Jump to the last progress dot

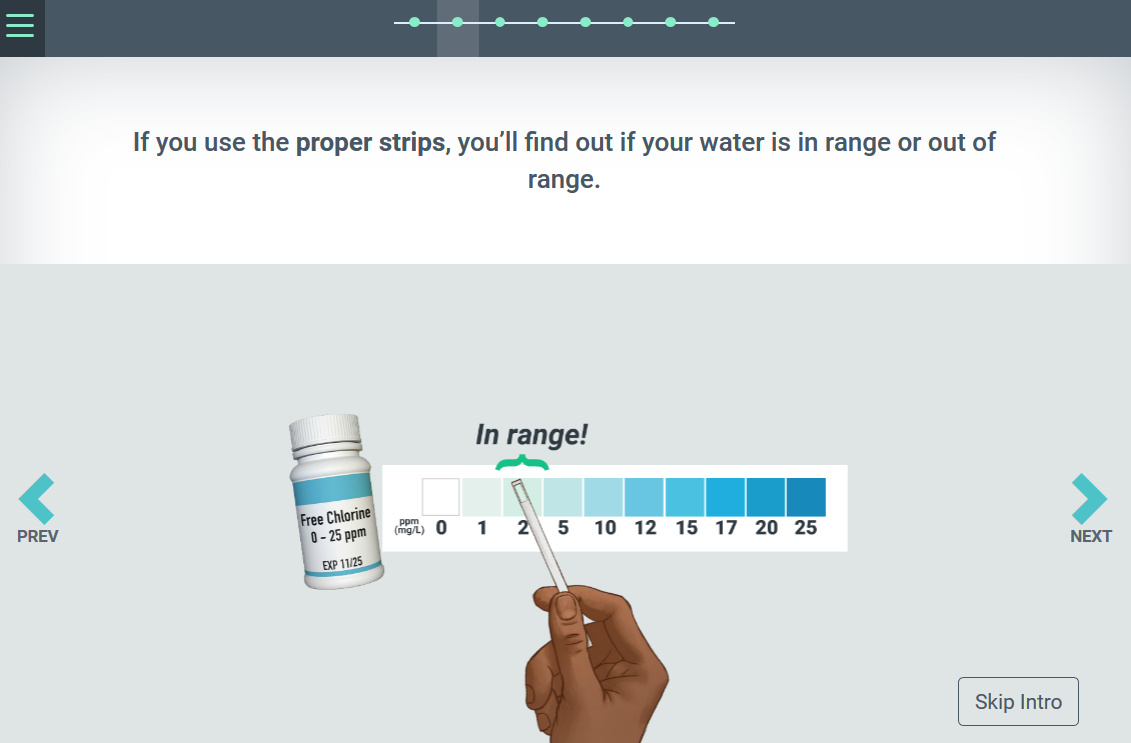[x=713, y=22]
